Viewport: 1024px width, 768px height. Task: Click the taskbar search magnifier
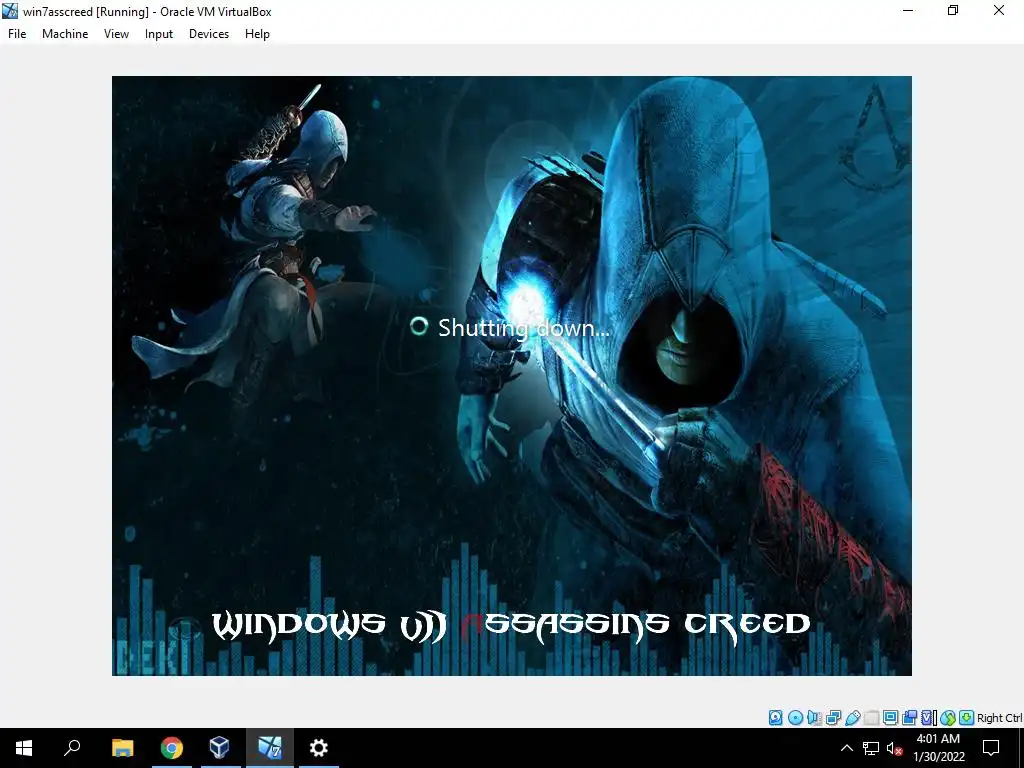pyautogui.click(x=72, y=748)
